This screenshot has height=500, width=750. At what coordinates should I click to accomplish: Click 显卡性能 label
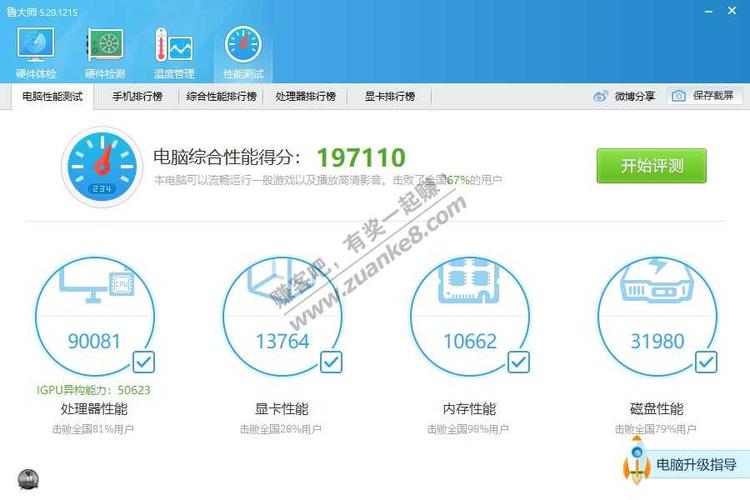tap(282, 409)
